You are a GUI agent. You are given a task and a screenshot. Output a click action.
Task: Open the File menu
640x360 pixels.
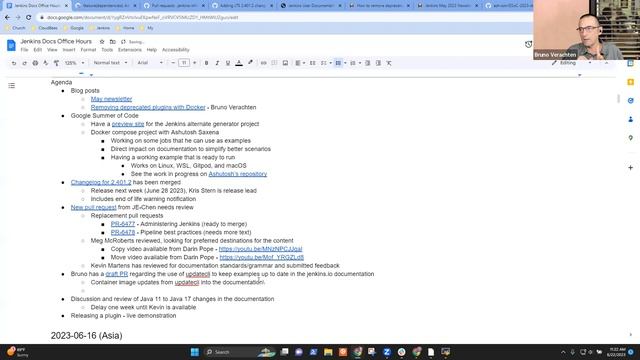[x=24, y=50]
